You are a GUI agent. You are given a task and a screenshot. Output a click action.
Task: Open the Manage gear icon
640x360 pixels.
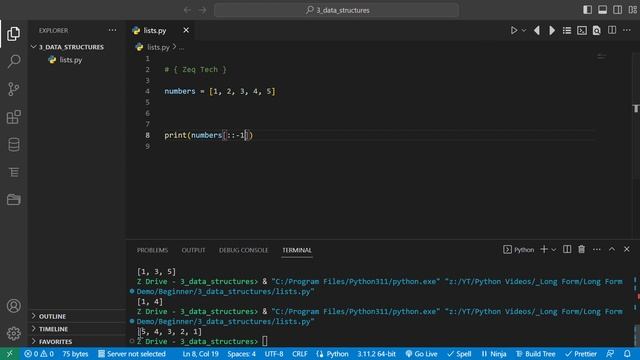tap(13, 333)
